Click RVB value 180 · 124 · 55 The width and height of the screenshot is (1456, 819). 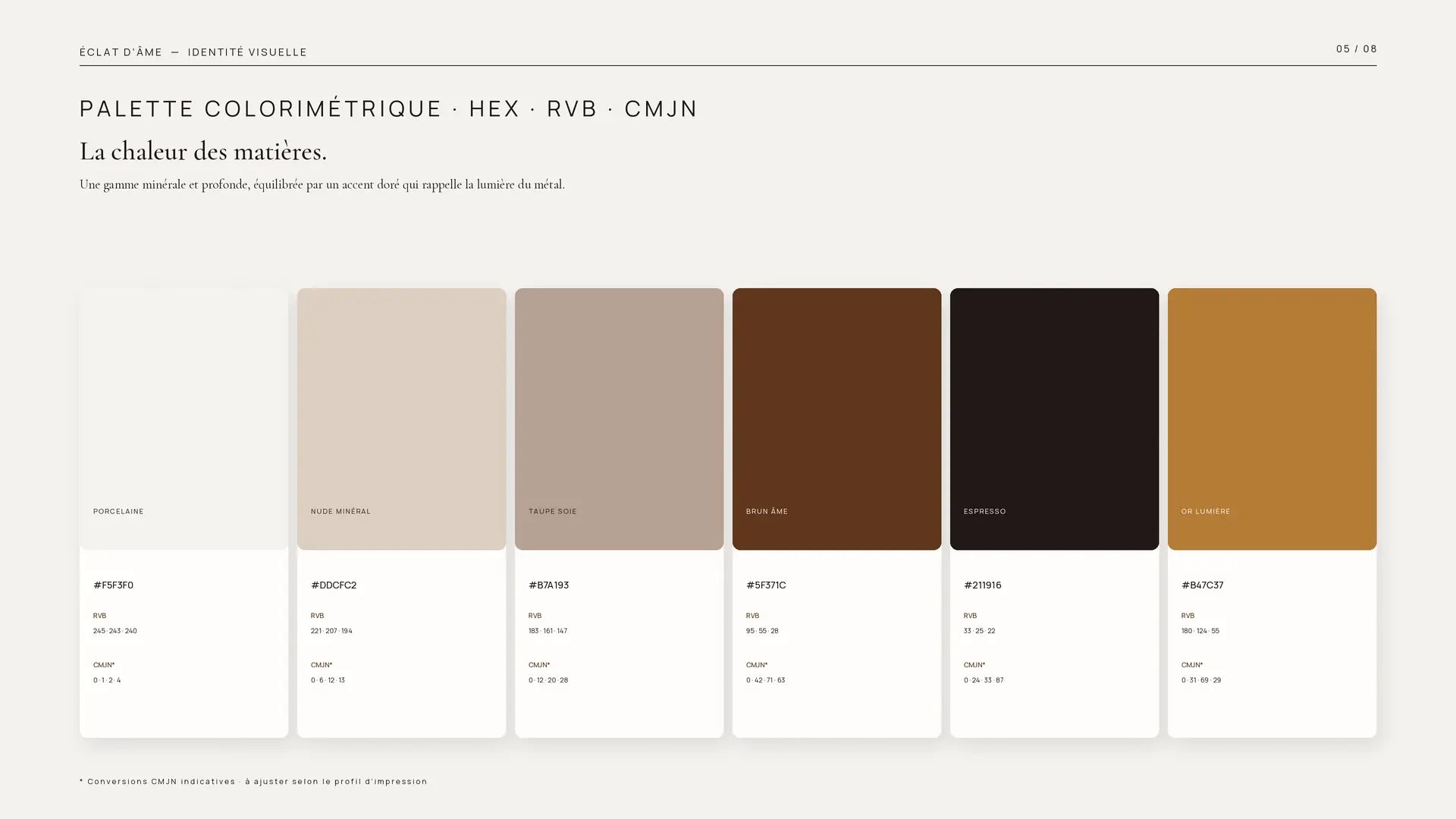1200,631
